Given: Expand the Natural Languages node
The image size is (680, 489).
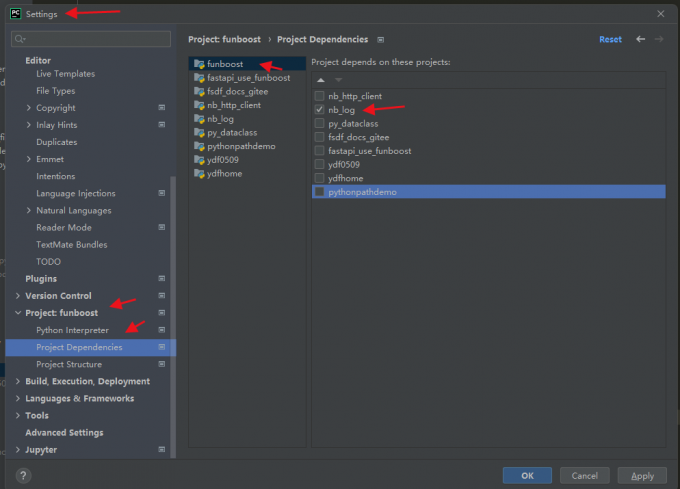Looking at the screenshot, I should click(x=29, y=210).
